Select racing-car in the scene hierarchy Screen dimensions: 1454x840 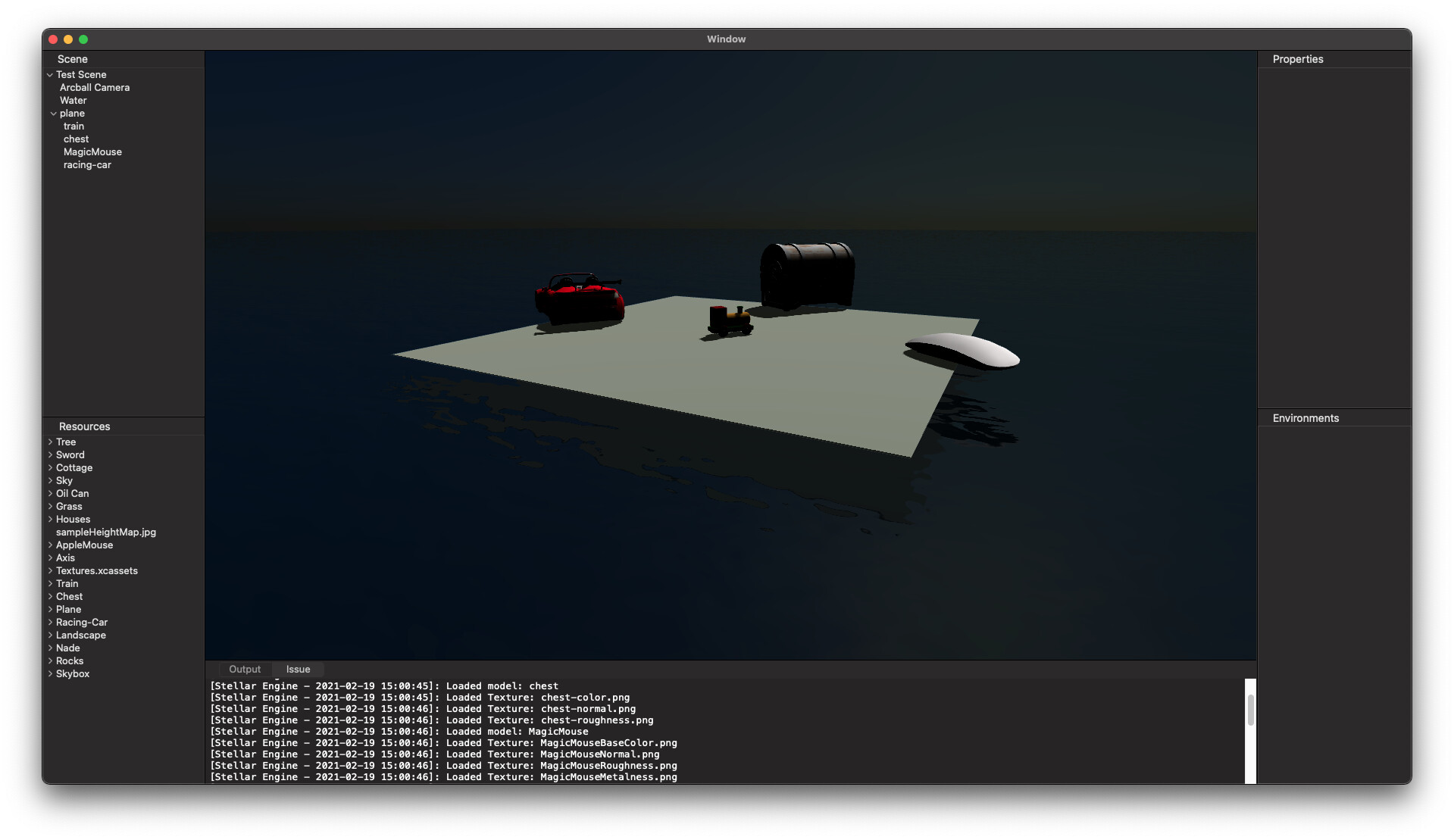(87, 165)
